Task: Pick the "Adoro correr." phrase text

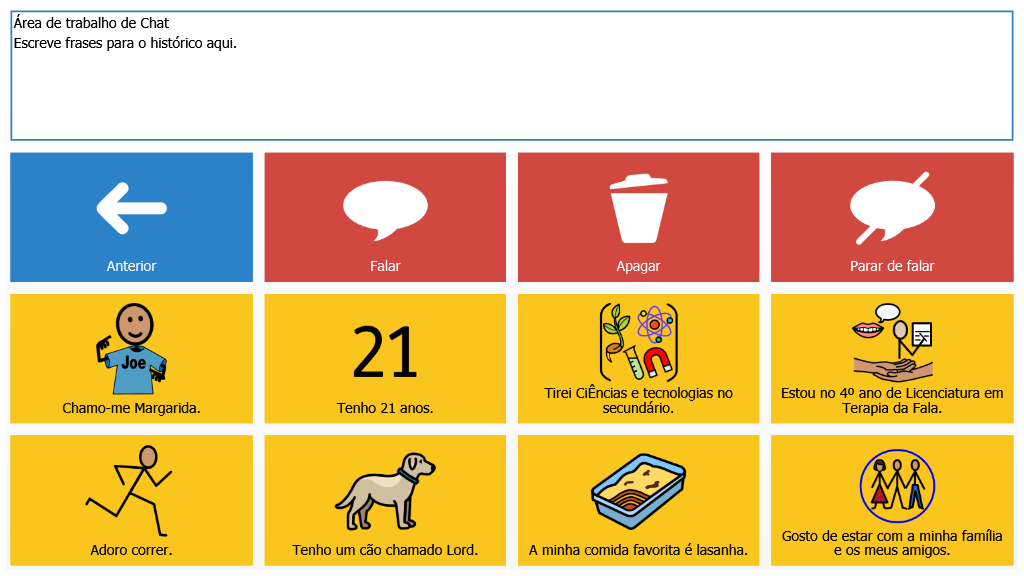Action: tap(131, 550)
